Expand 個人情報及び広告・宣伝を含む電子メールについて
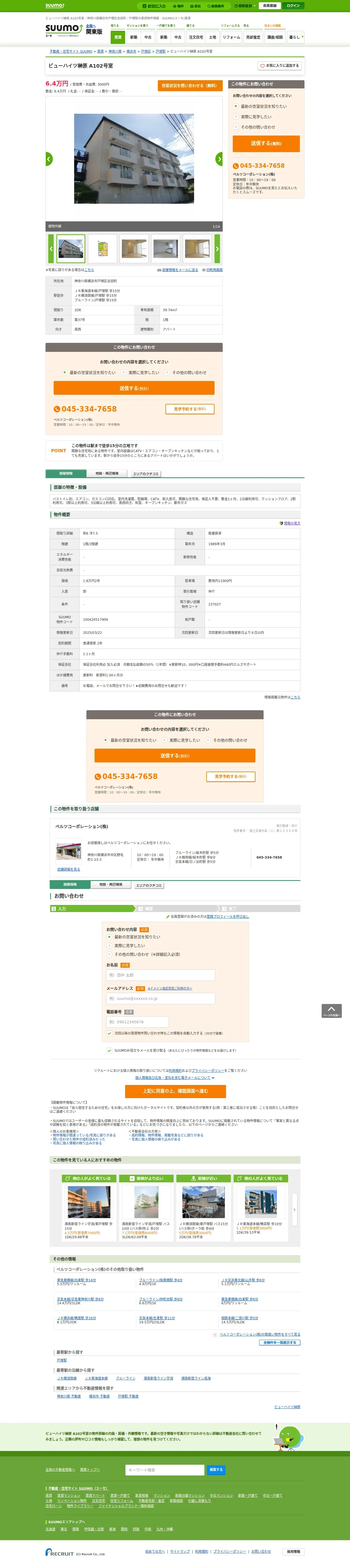The image size is (350, 1568). pyautogui.click(x=175, y=1077)
